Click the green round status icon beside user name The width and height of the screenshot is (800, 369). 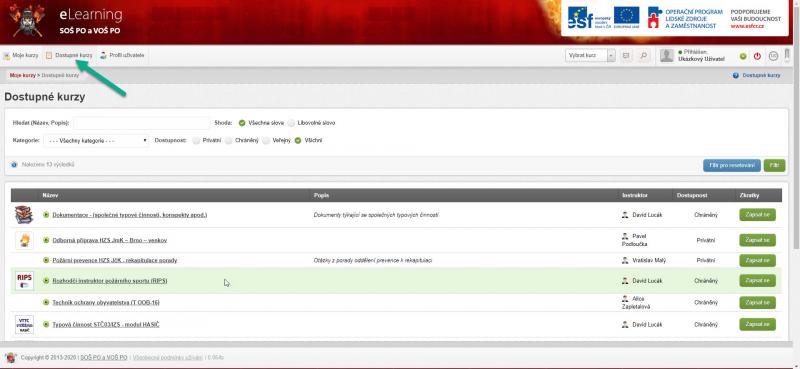coord(743,56)
